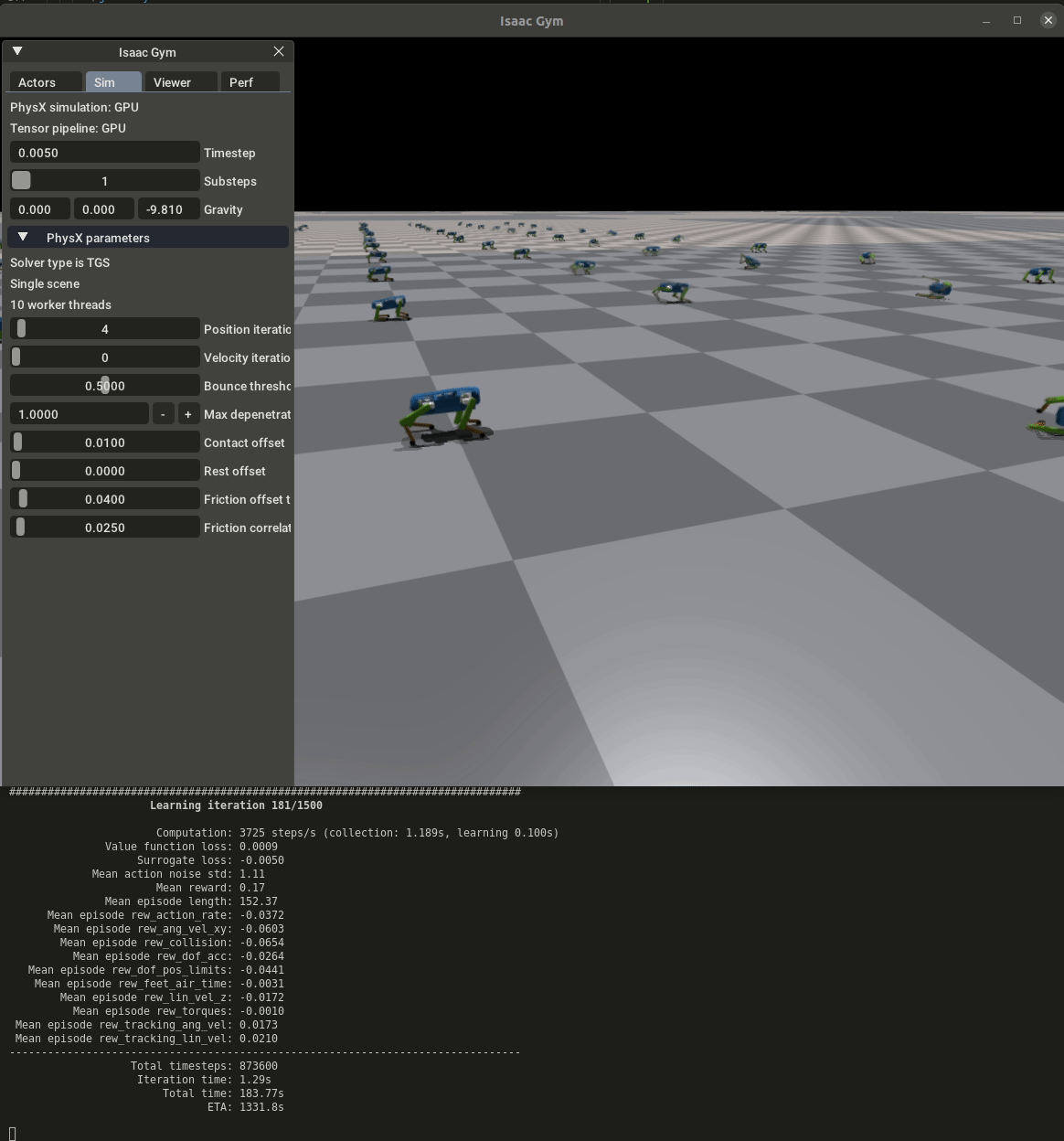Collapse the PhysX parameters section
This screenshot has width=1064, height=1141.
coord(24,238)
